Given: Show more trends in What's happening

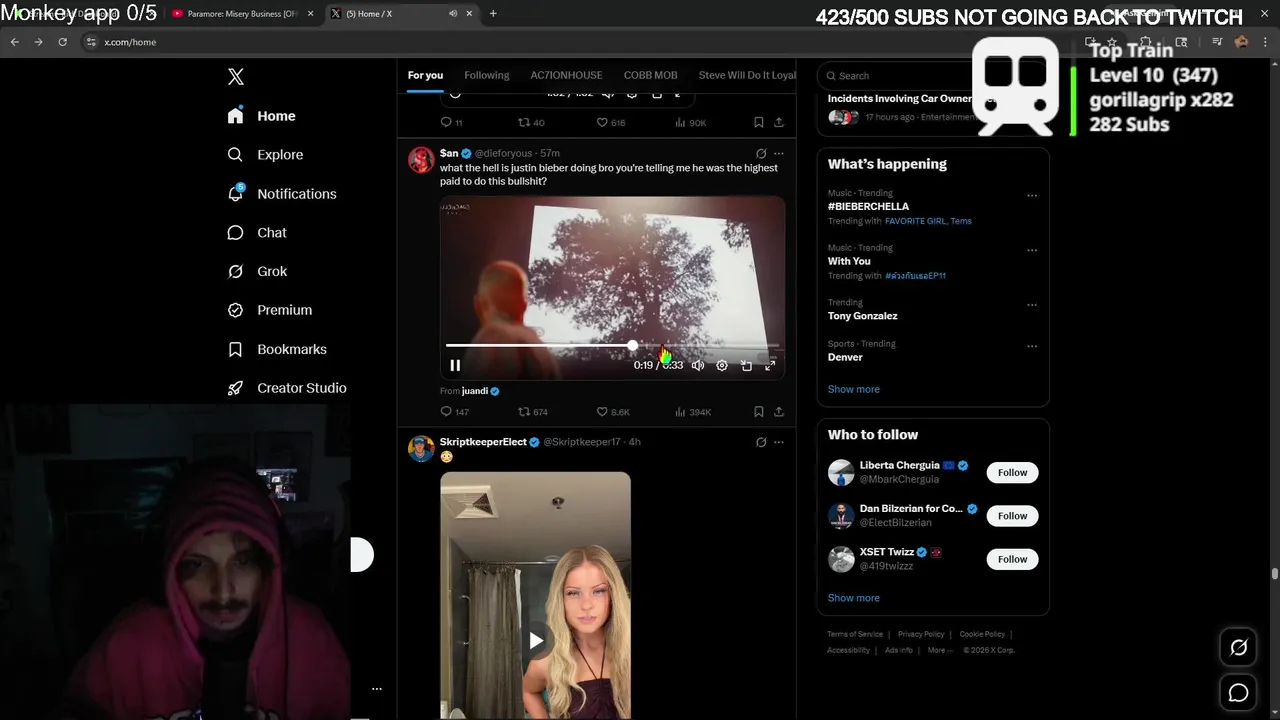Looking at the screenshot, I should [x=853, y=389].
